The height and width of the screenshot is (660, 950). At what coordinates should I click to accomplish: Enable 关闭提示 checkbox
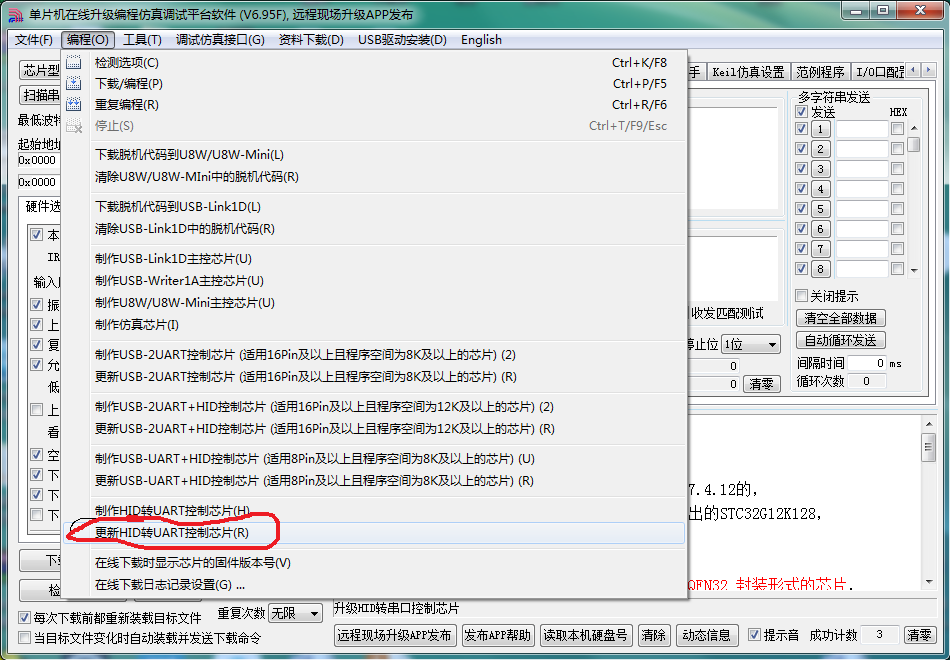[x=802, y=296]
